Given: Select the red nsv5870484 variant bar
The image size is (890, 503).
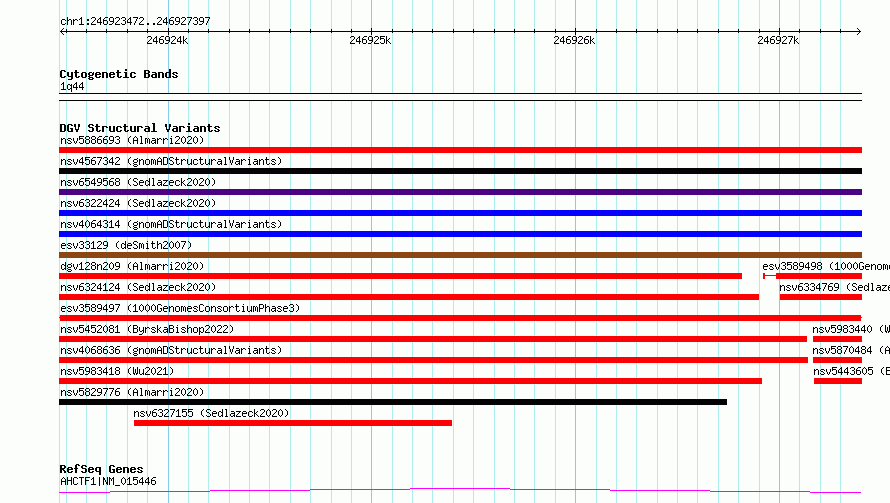Looking at the screenshot, I should point(837,360).
